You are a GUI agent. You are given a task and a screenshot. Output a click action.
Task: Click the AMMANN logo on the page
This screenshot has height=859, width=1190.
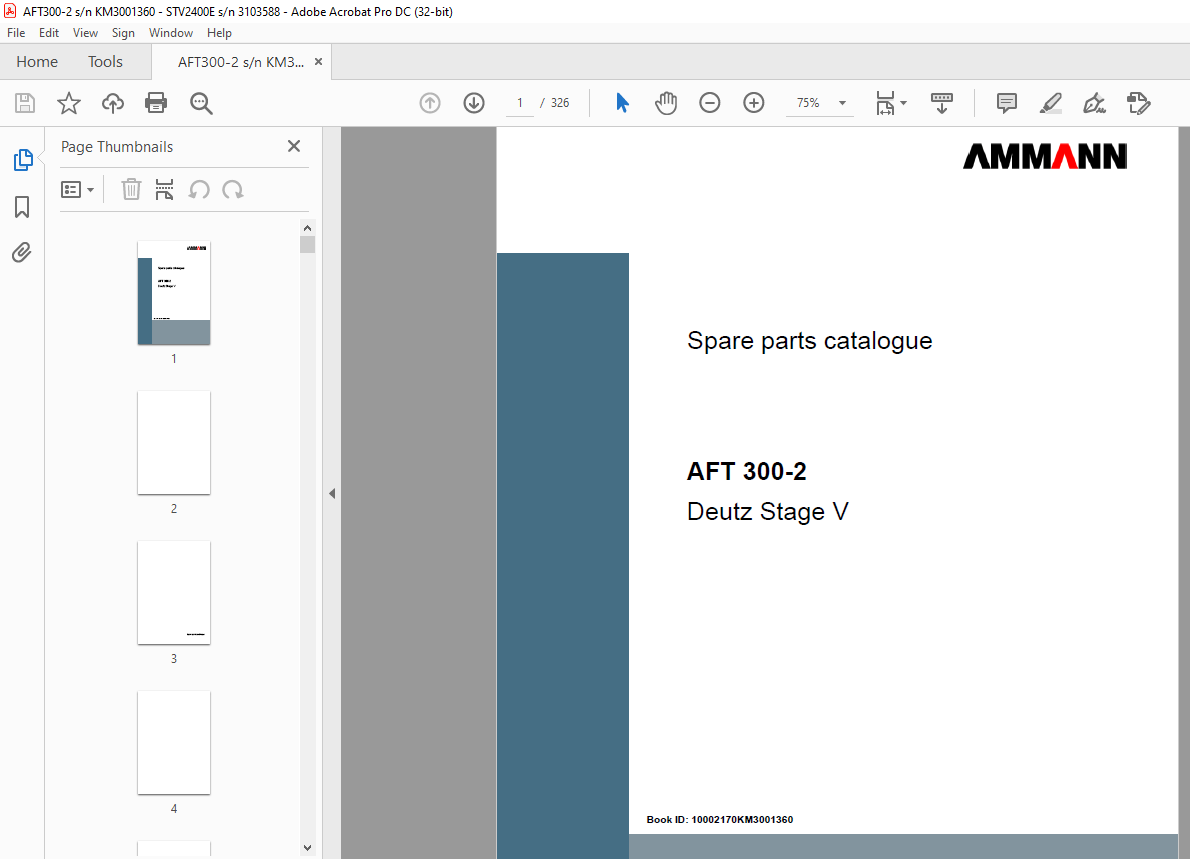pos(1045,156)
